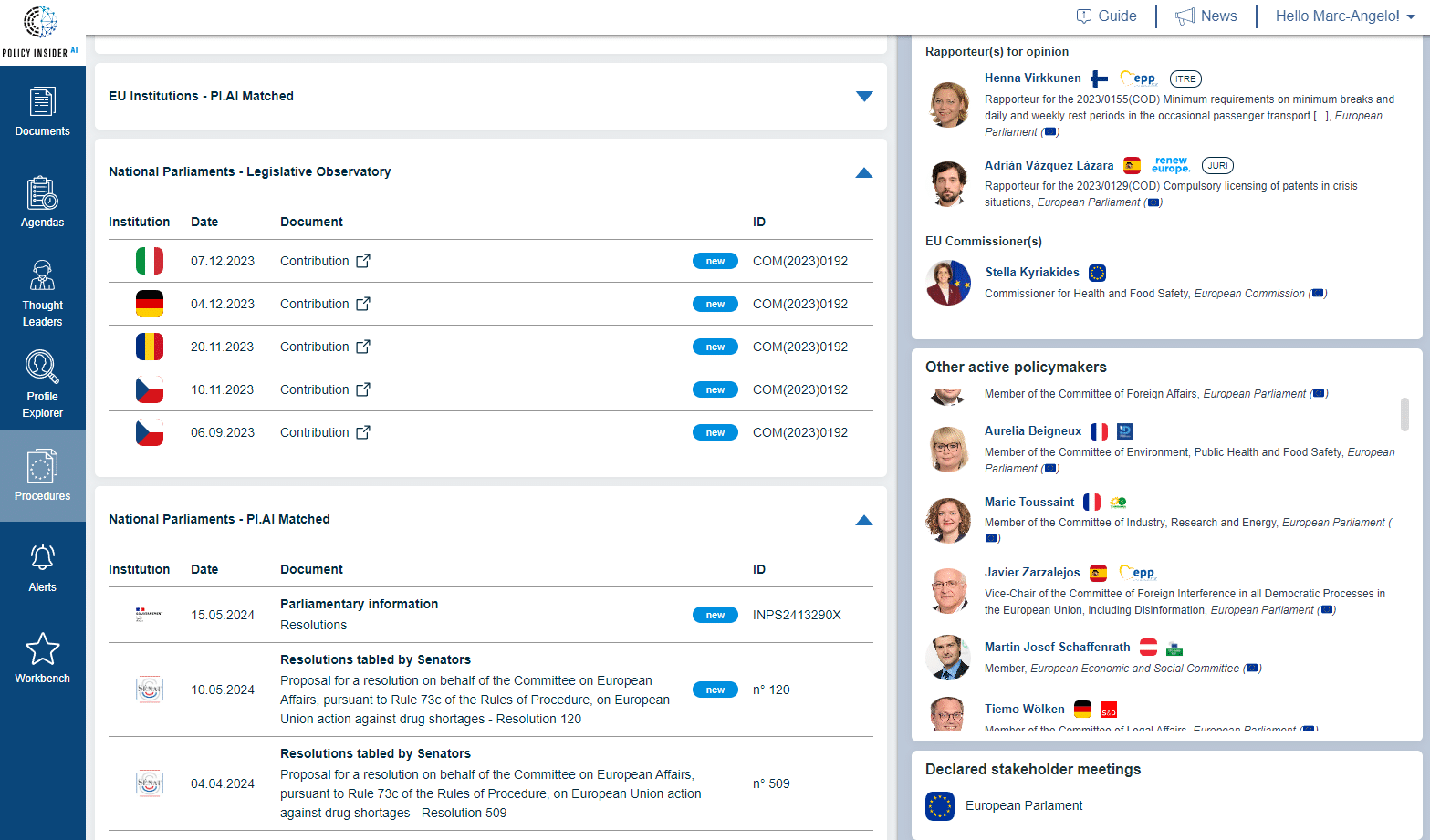Open the Guide page
1430x840 pixels.
(x=1106, y=16)
